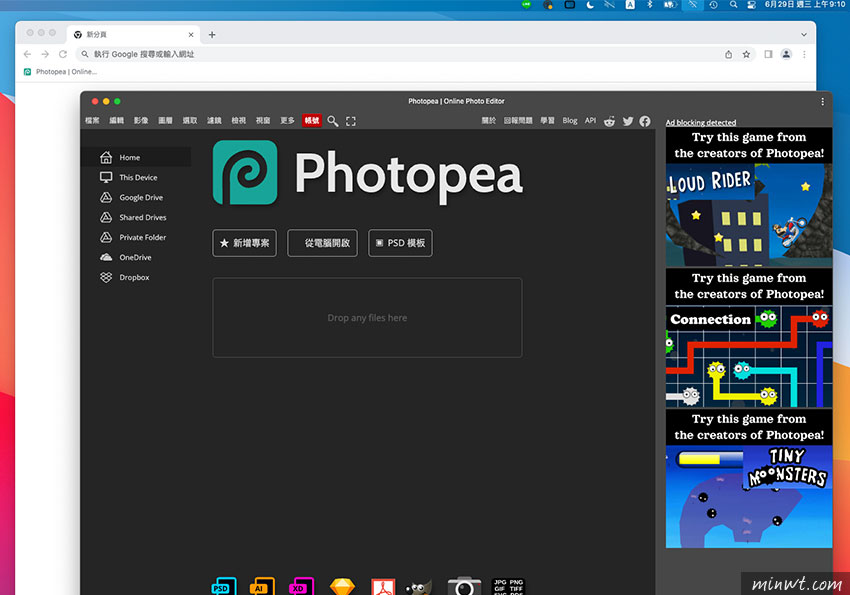Click the 新增專案 new project button
Image resolution: width=850 pixels, height=595 pixels.
click(244, 243)
